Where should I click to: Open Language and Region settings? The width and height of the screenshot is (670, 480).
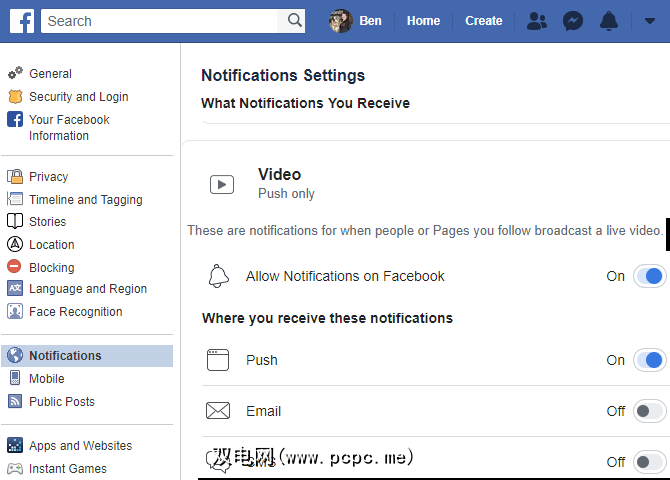(x=88, y=289)
